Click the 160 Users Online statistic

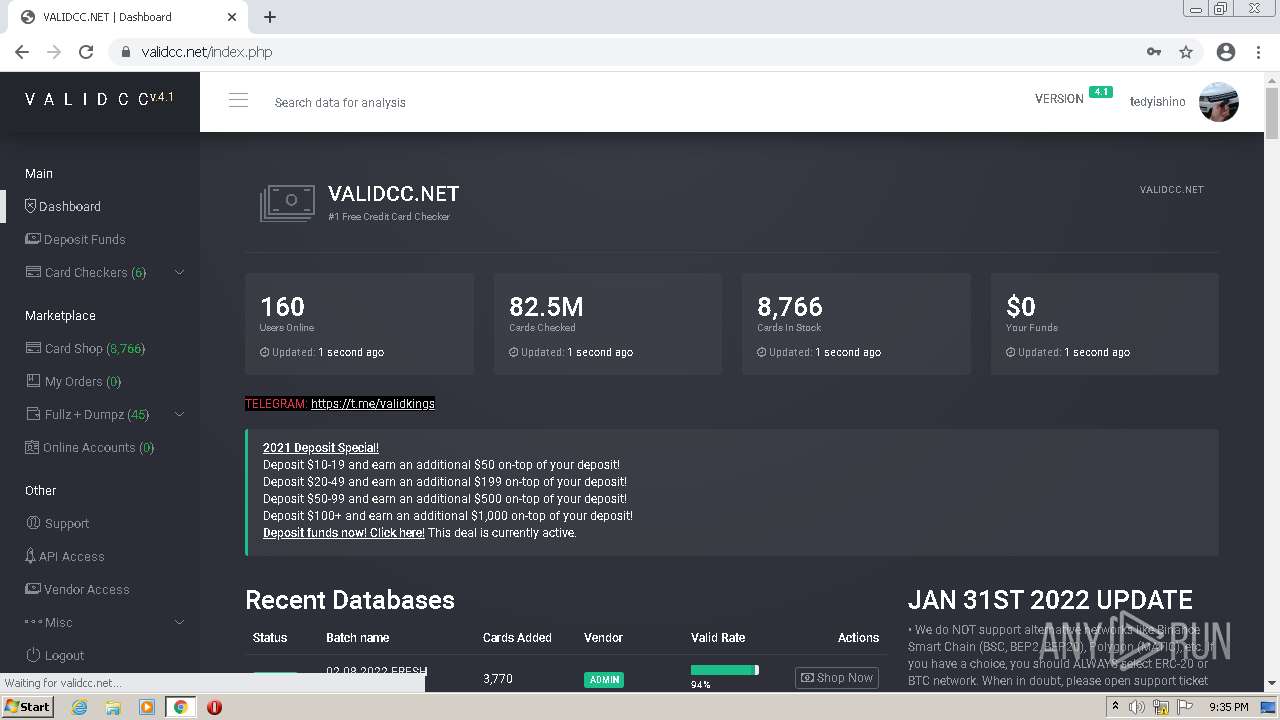[x=360, y=324]
